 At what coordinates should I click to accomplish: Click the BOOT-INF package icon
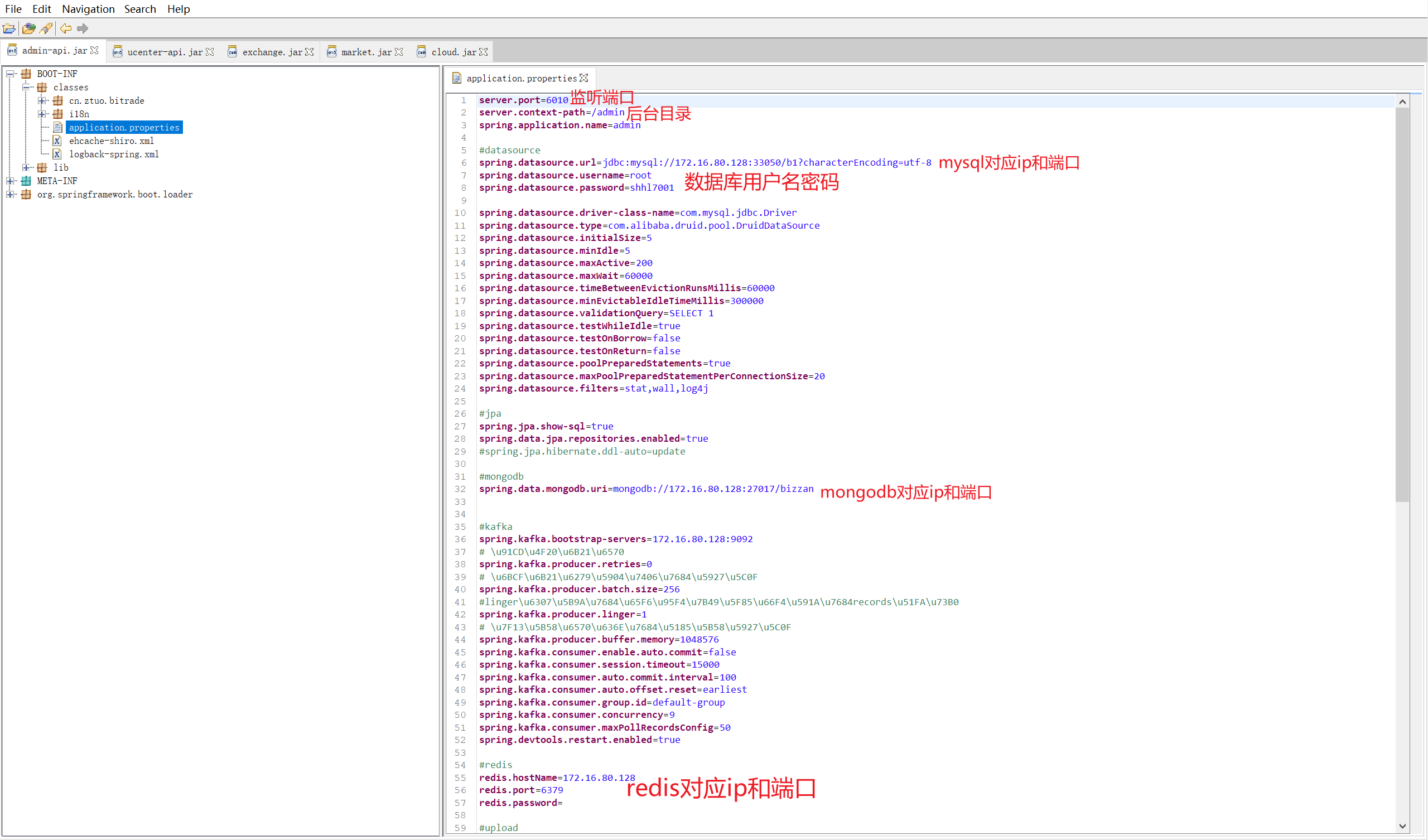[26, 74]
